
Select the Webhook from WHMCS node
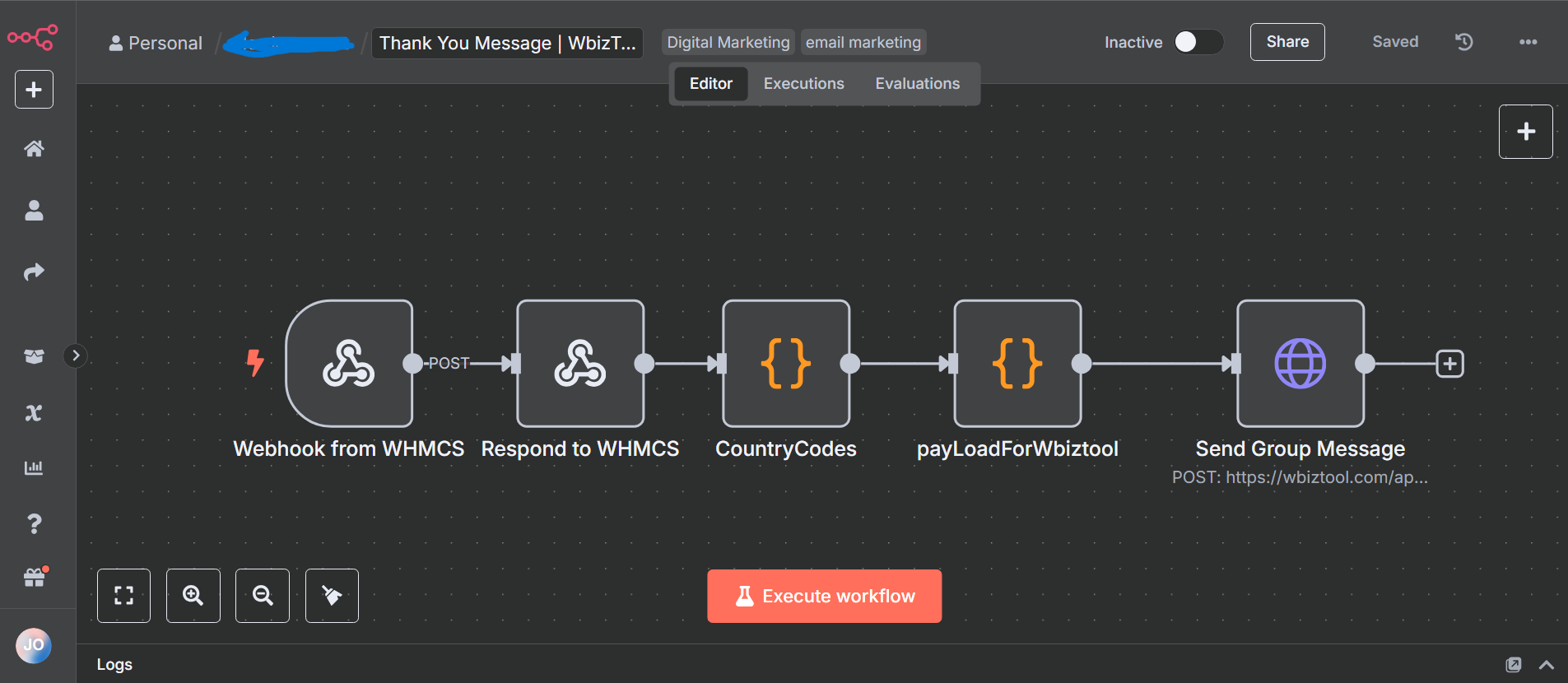(x=349, y=363)
